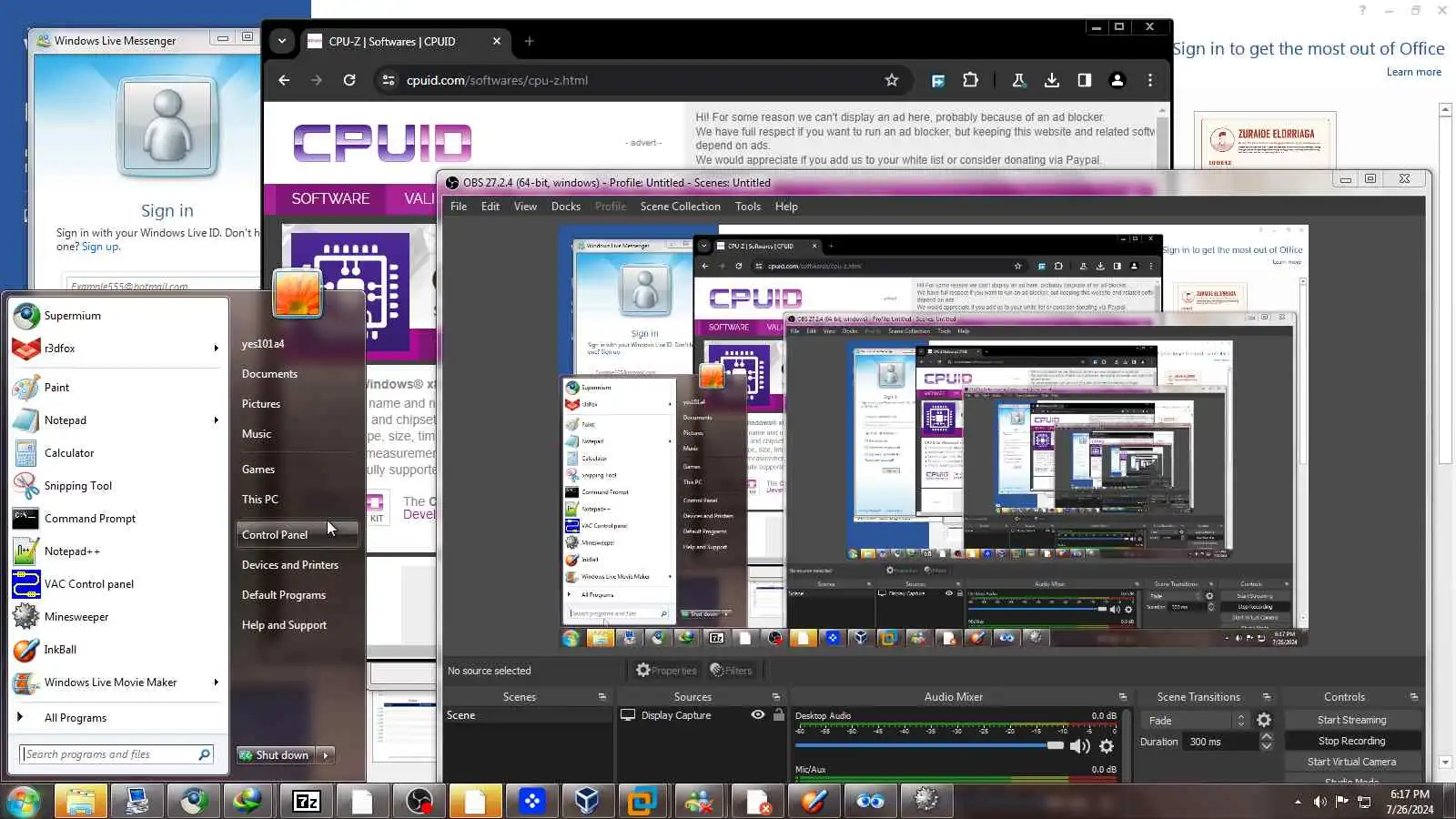Open the OBS File menu
The width and height of the screenshot is (1456, 819).
[x=459, y=207]
